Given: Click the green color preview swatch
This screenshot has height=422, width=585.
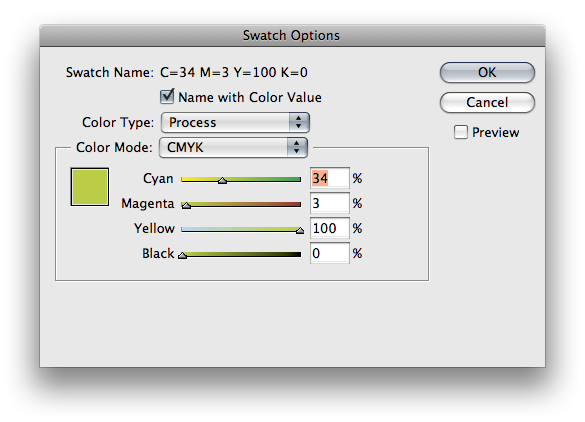Looking at the screenshot, I should [x=90, y=187].
